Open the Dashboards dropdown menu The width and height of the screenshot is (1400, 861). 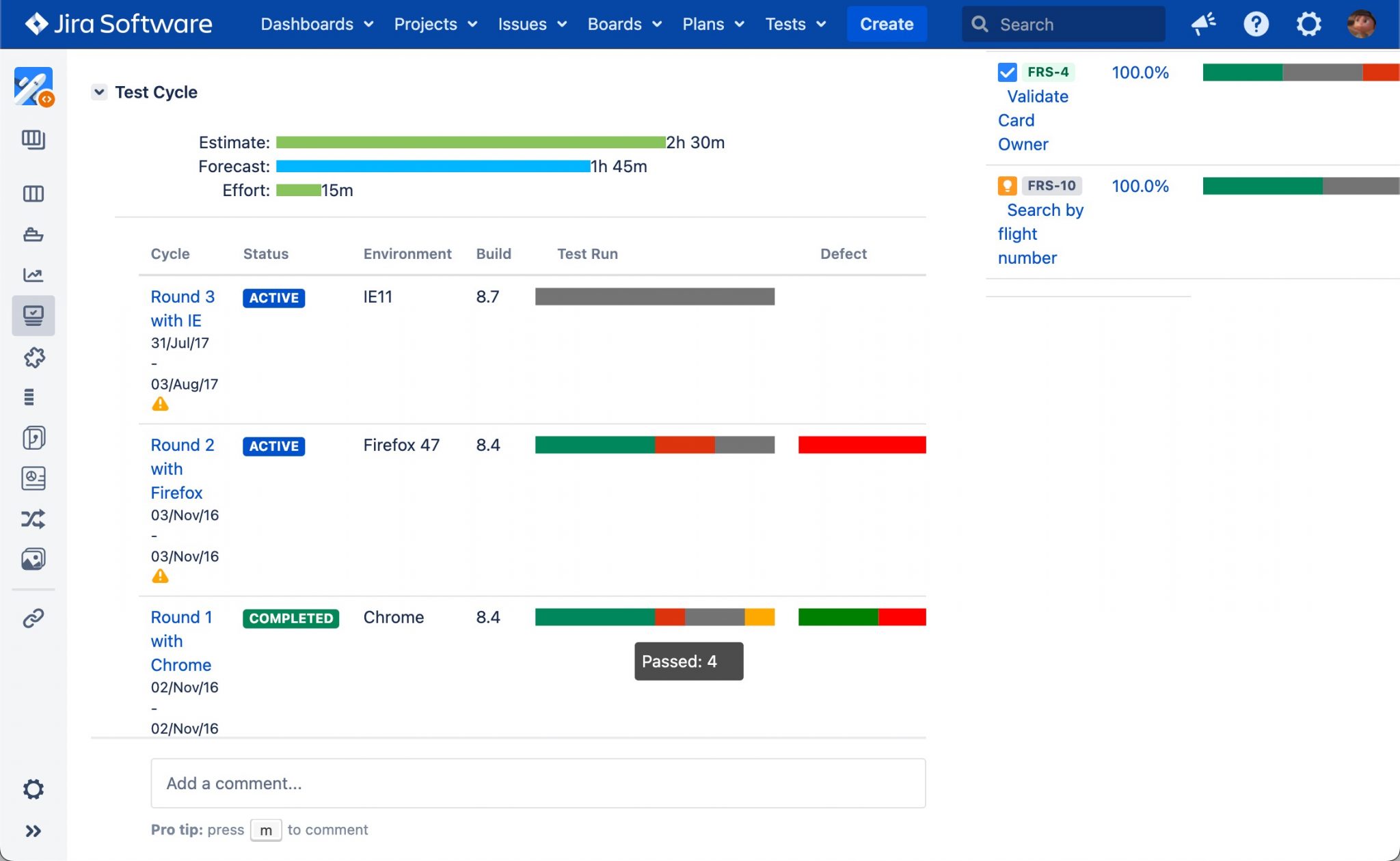(317, 24)
